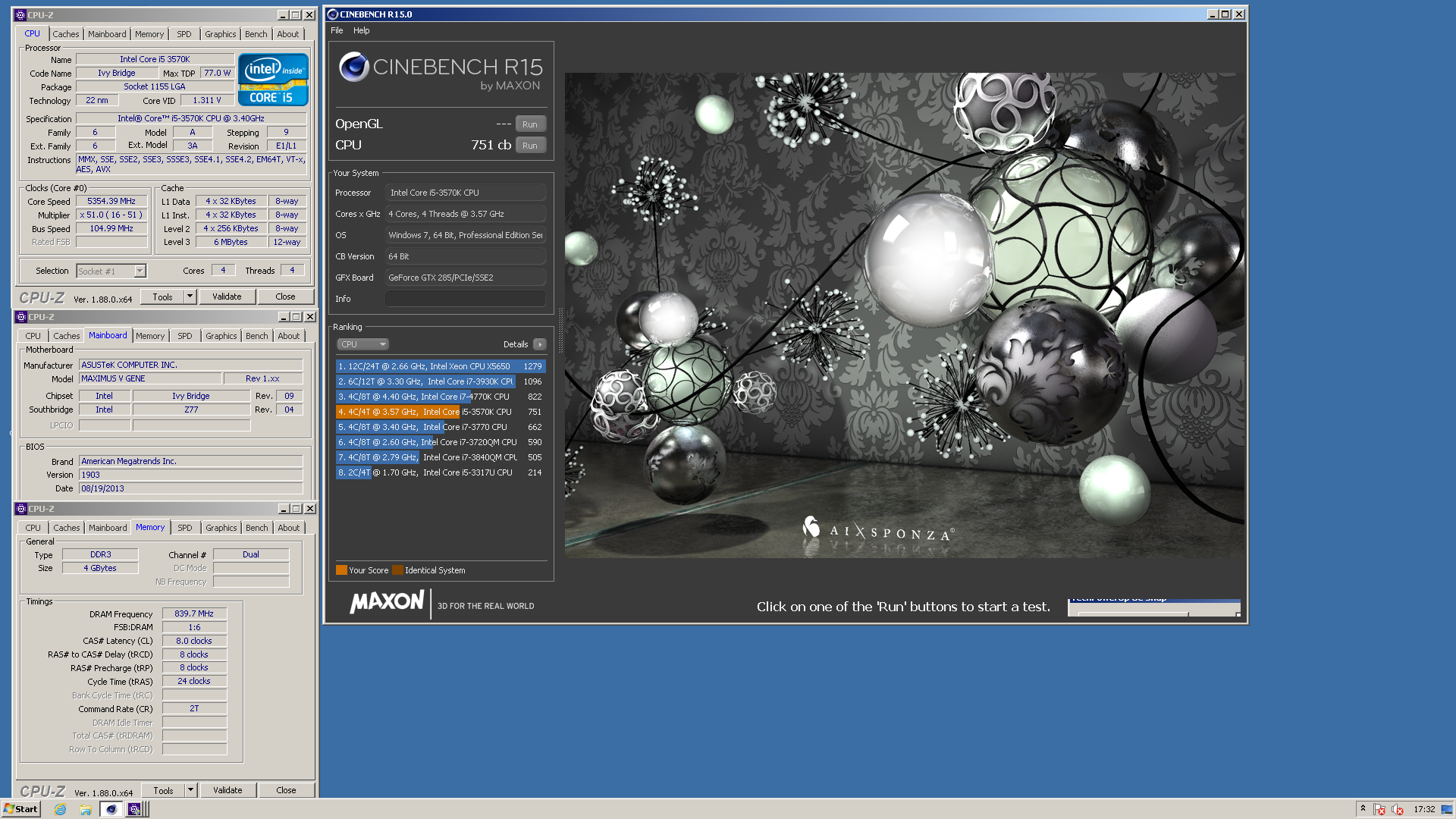Open Internet Explorer from the taskbar
The height and width of the screenshot is (819, 1456).
click(60, 809)
